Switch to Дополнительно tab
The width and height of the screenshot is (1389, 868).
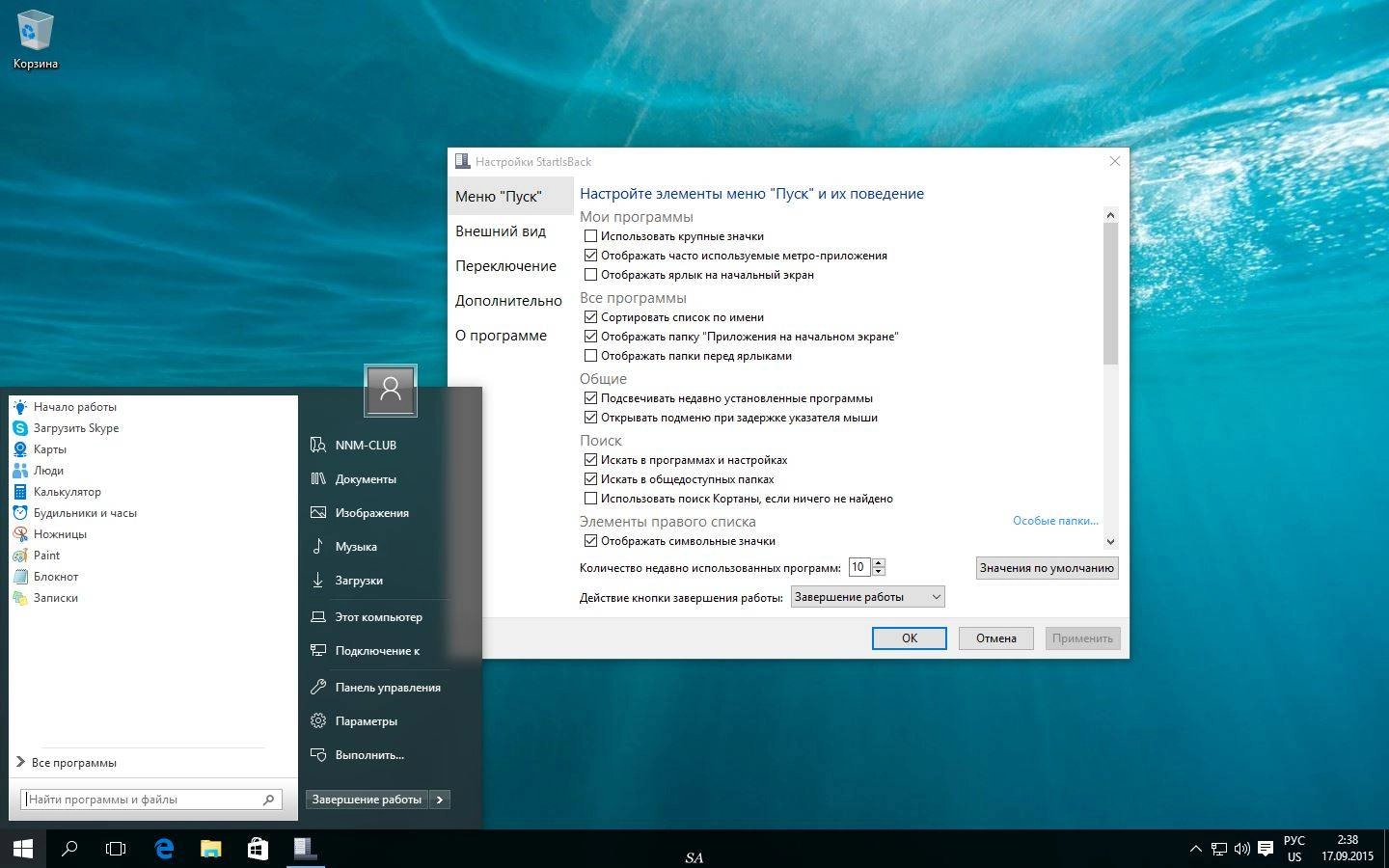coord(510,301)
